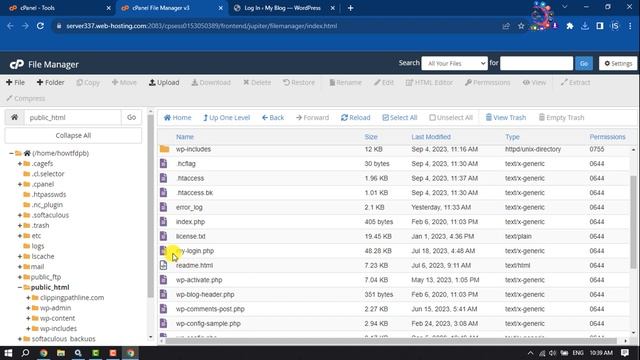Go Up One Level
640x360 pixels.
227,118
